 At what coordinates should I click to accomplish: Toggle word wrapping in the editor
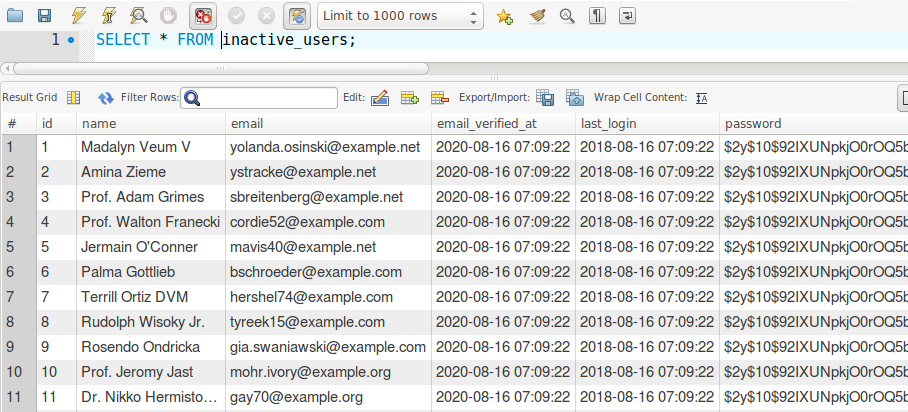pyautogui.click(x=627, y=16)
